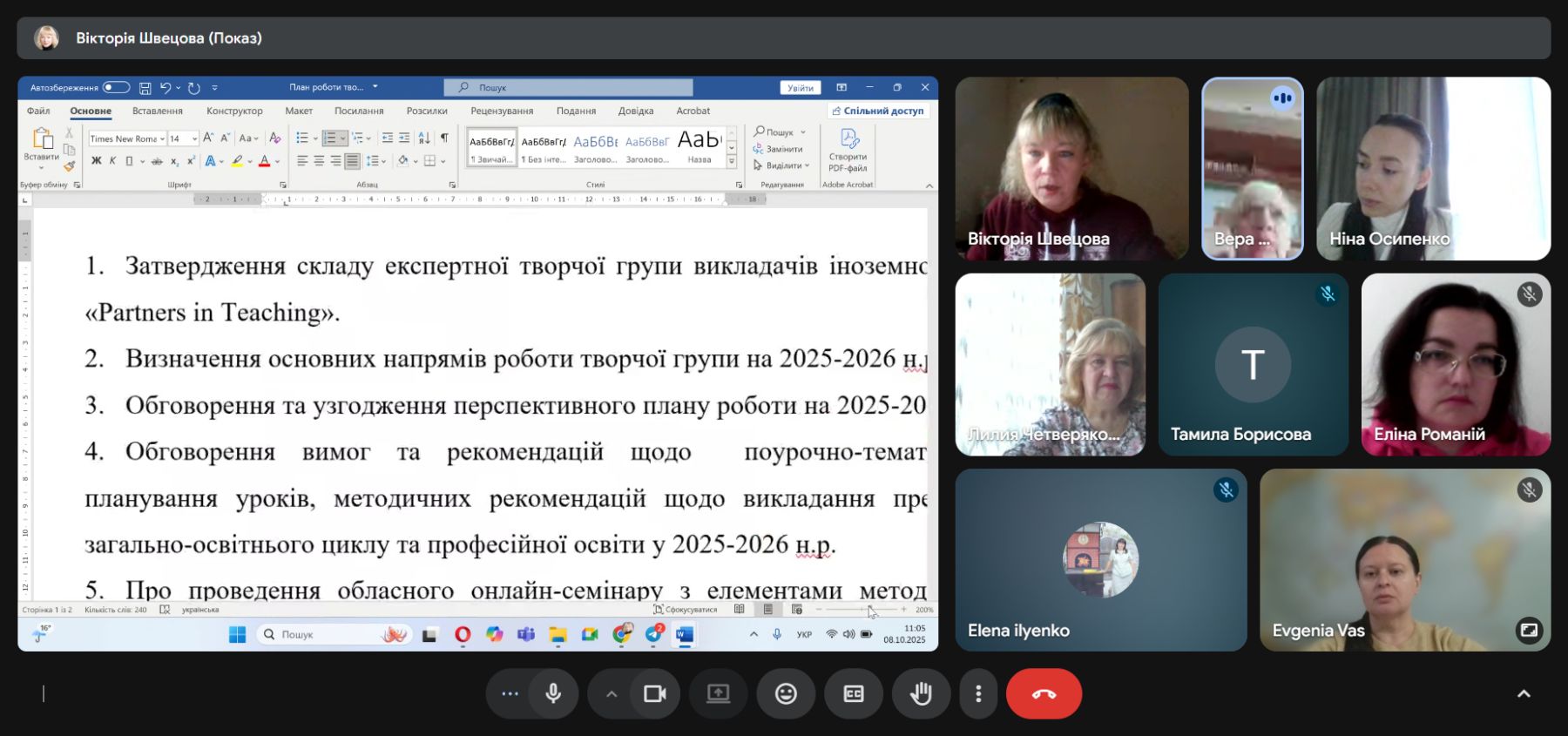Image resolution: width=1568 pixels, height=736 pixels.
Task: Expand video settings chevron beside the camera
Action: [x=612, y=694]
